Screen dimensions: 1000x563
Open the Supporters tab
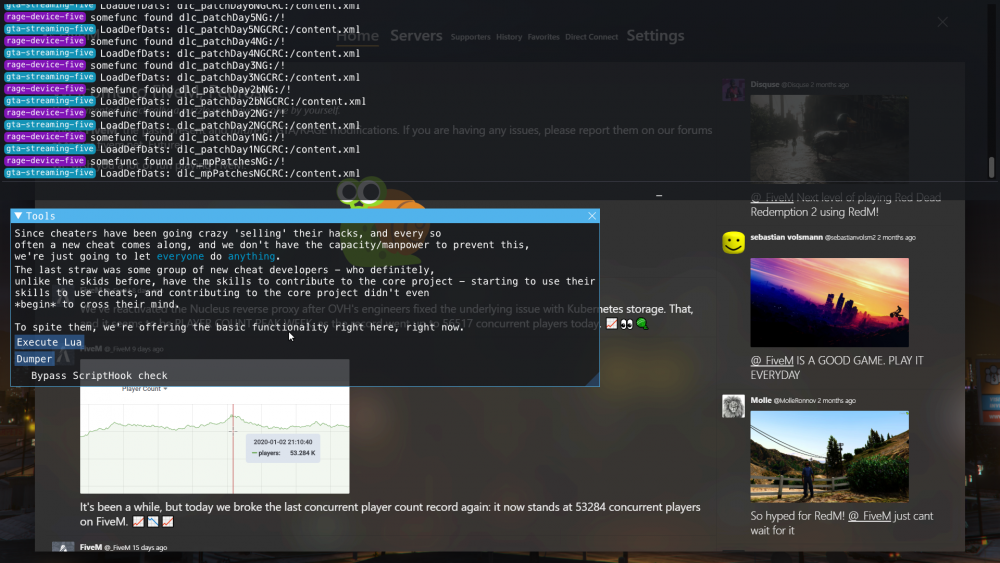click(x=470, y=37)
